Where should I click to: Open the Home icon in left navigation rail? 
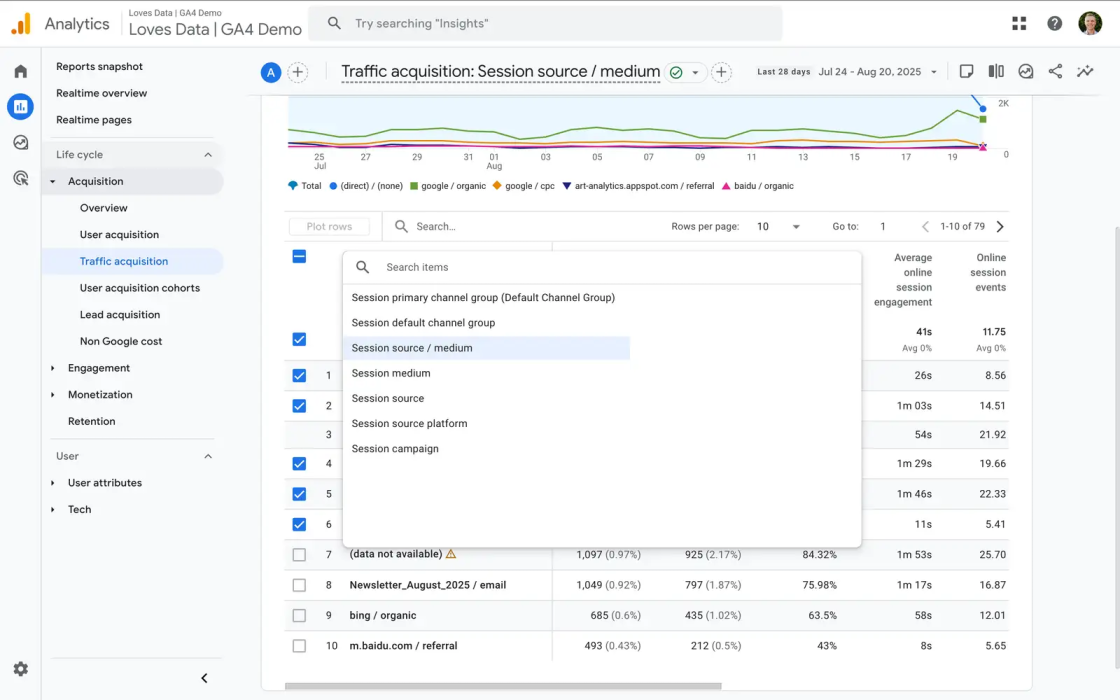[20, 72]
